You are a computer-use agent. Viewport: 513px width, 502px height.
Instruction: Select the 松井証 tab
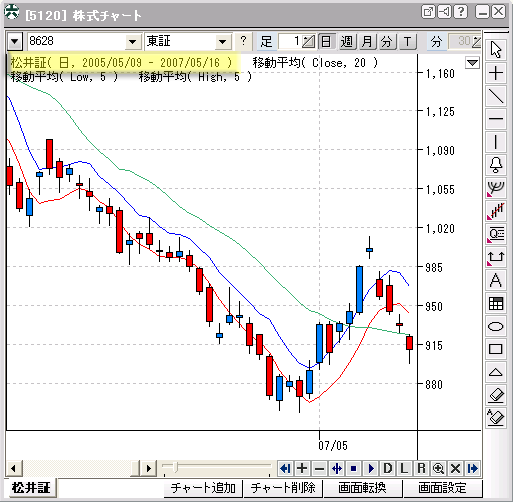(31, 488)
